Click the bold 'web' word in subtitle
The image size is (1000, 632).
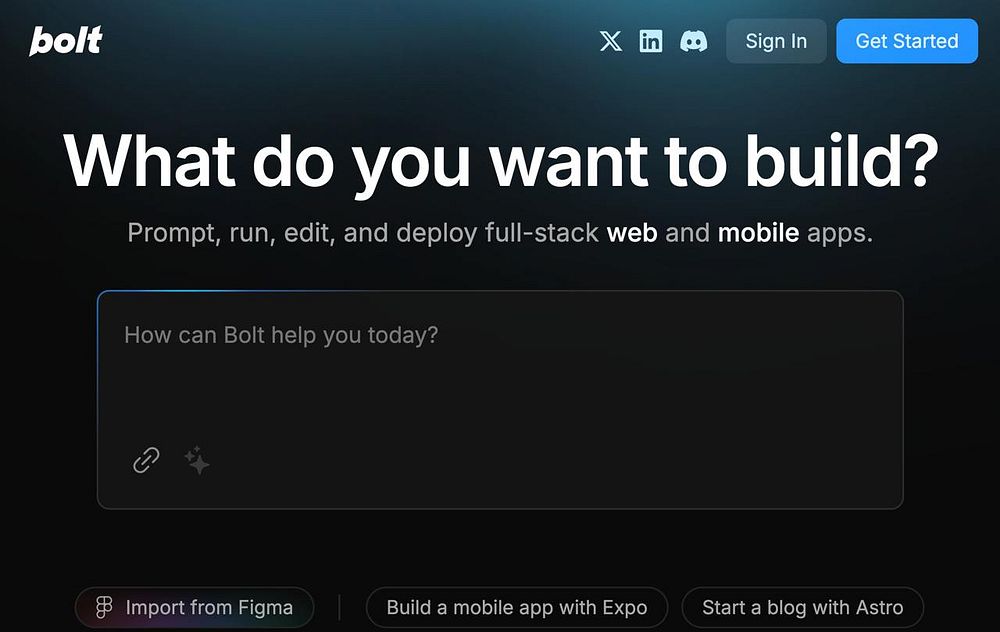click(x=632, y=234)
